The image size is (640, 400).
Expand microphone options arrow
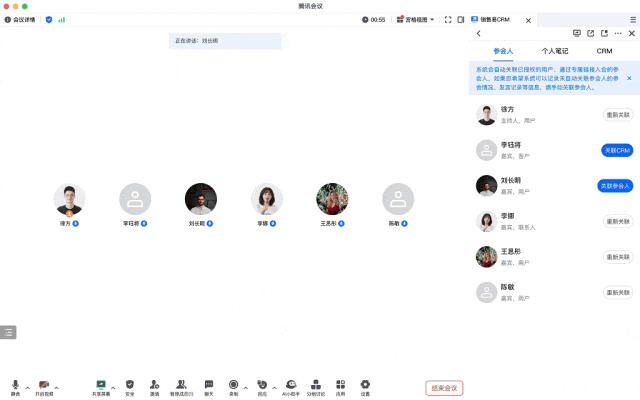coord(27,386)
